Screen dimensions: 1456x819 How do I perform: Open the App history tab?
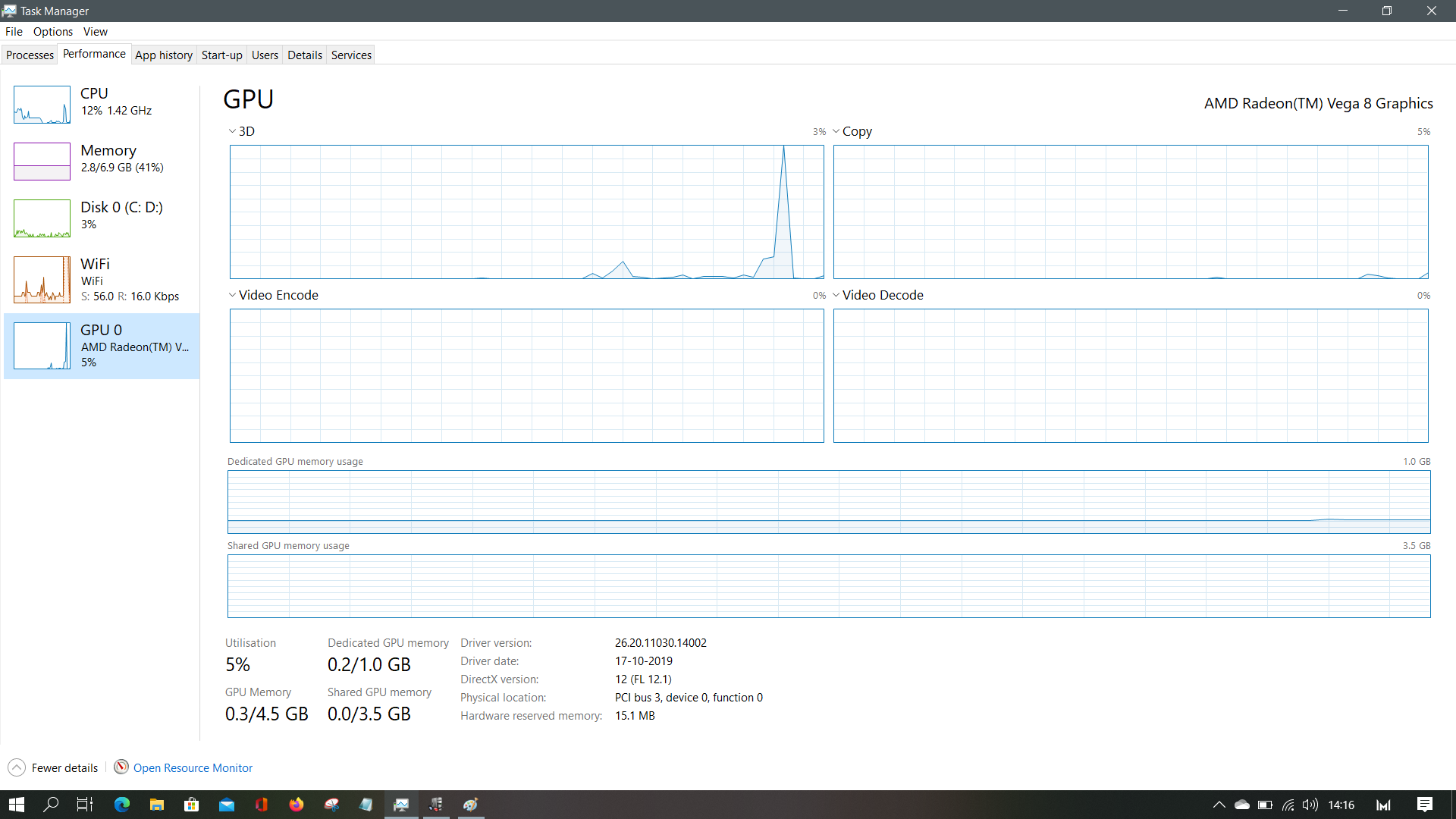tap(164, 55)
